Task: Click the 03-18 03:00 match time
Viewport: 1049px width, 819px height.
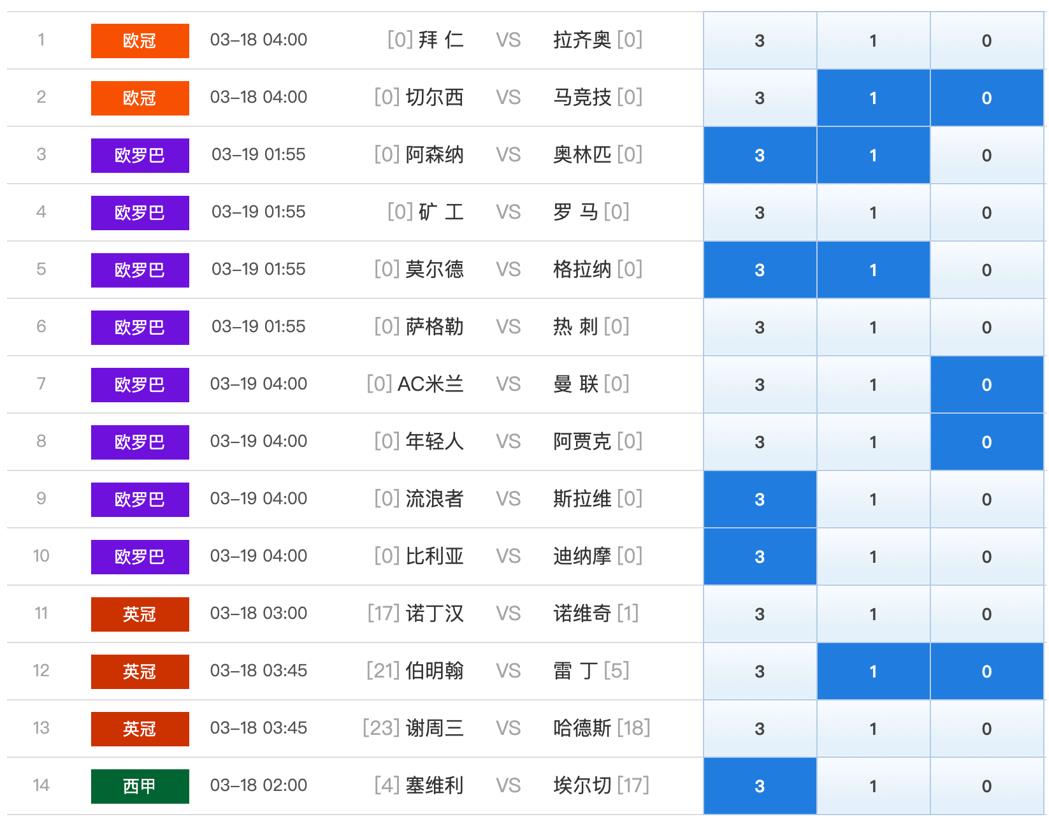Action: [x=258, y=614]
